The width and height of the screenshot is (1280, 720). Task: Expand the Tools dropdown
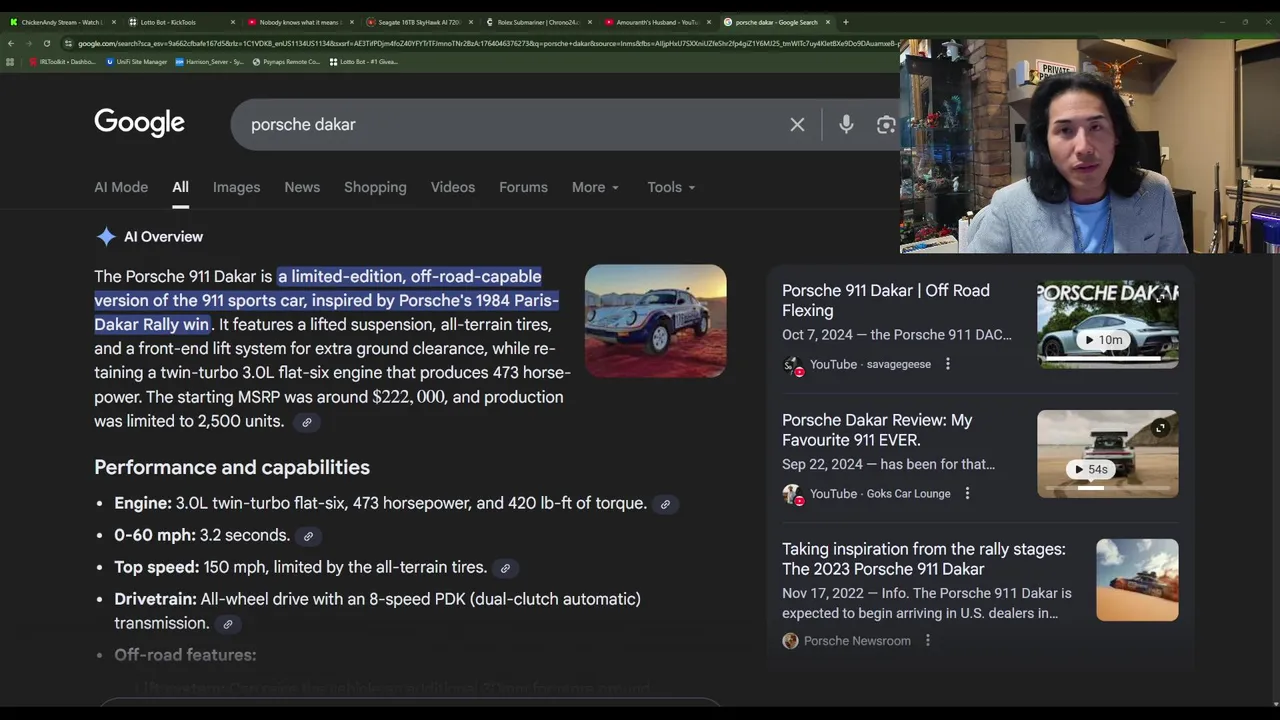click(671, 187)
